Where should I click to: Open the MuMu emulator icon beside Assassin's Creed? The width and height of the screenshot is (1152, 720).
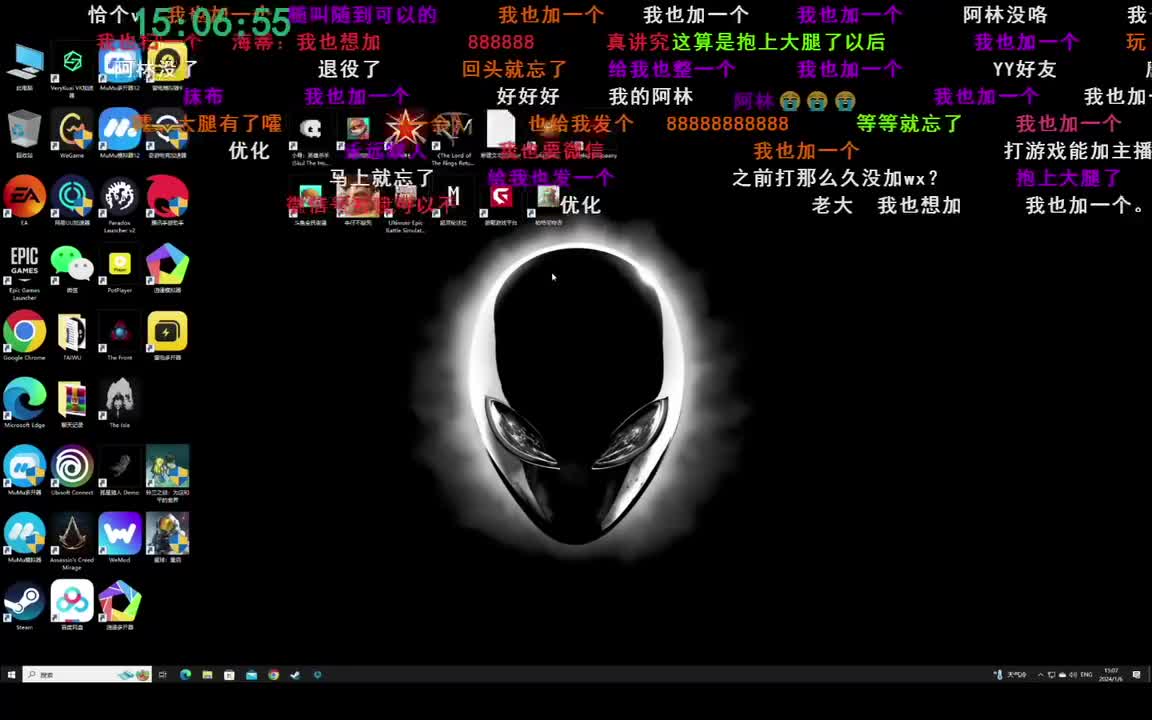pos(24,538)
